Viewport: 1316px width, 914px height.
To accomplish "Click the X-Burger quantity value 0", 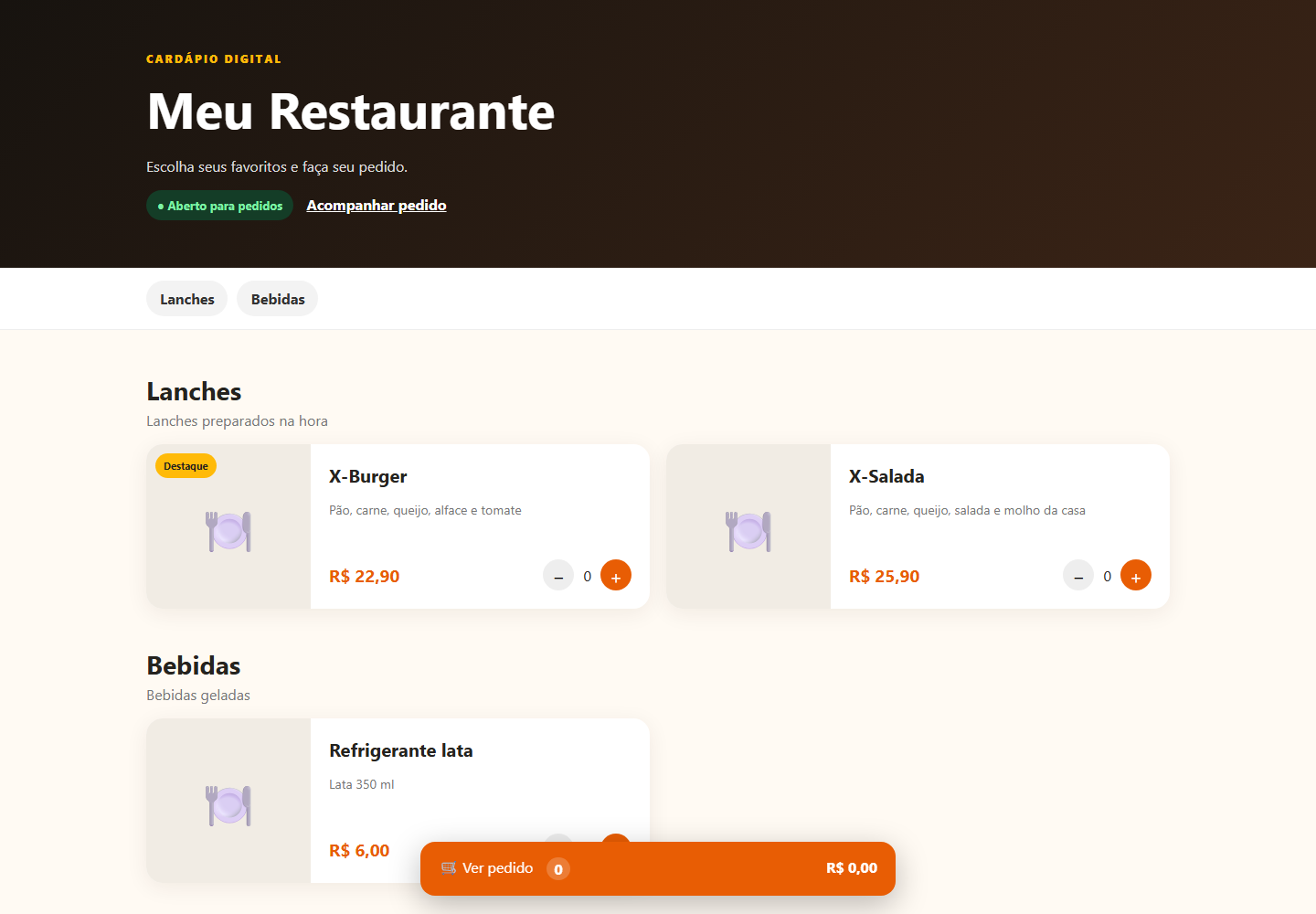I will tap(588, 576).
